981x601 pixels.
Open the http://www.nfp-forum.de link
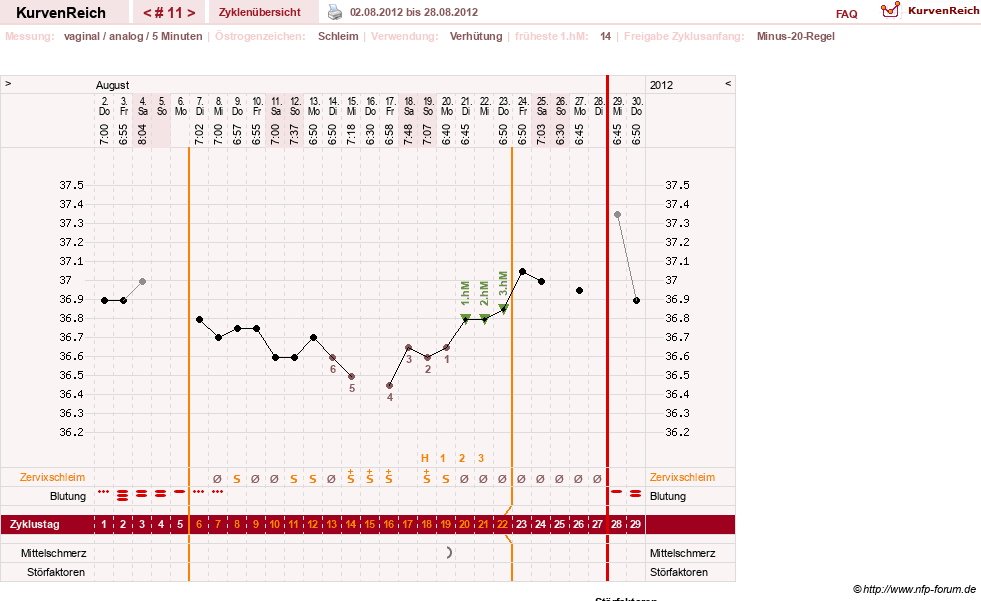(920, 589)
